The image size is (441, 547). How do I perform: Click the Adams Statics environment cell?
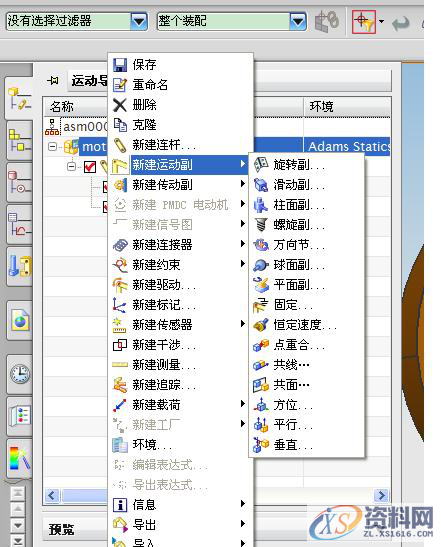347,147
